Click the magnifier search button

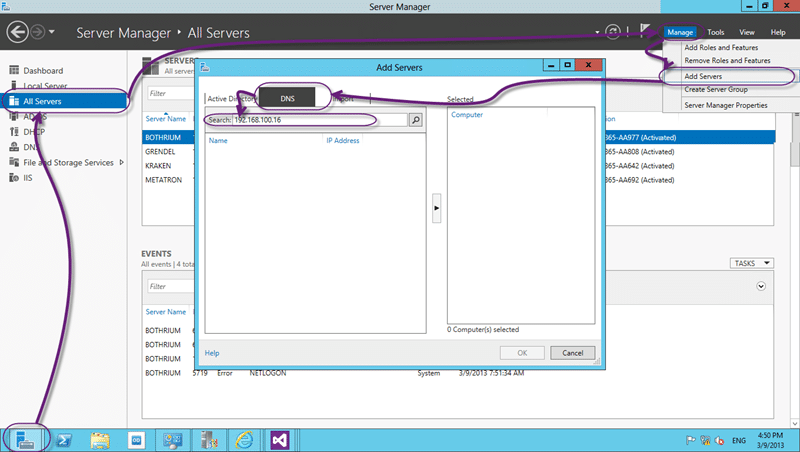tap(416, 120)
